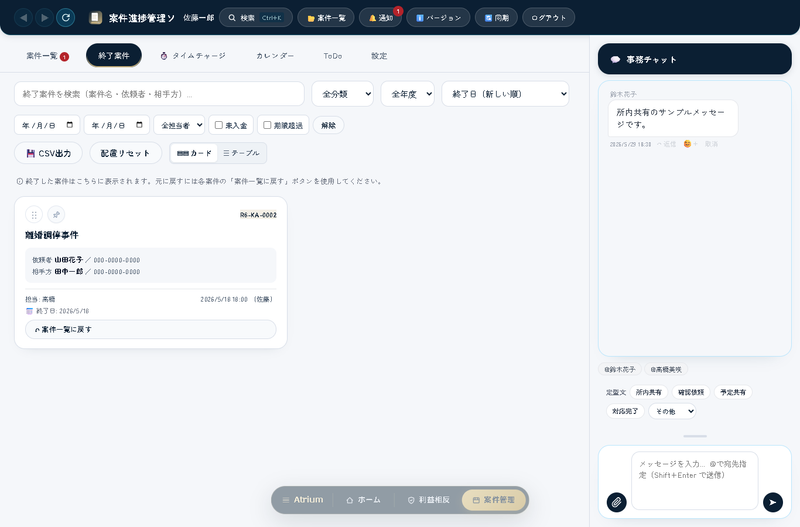Insert the 対応完了 template
This screenshot has height=527, width=800.
point(626,411)
